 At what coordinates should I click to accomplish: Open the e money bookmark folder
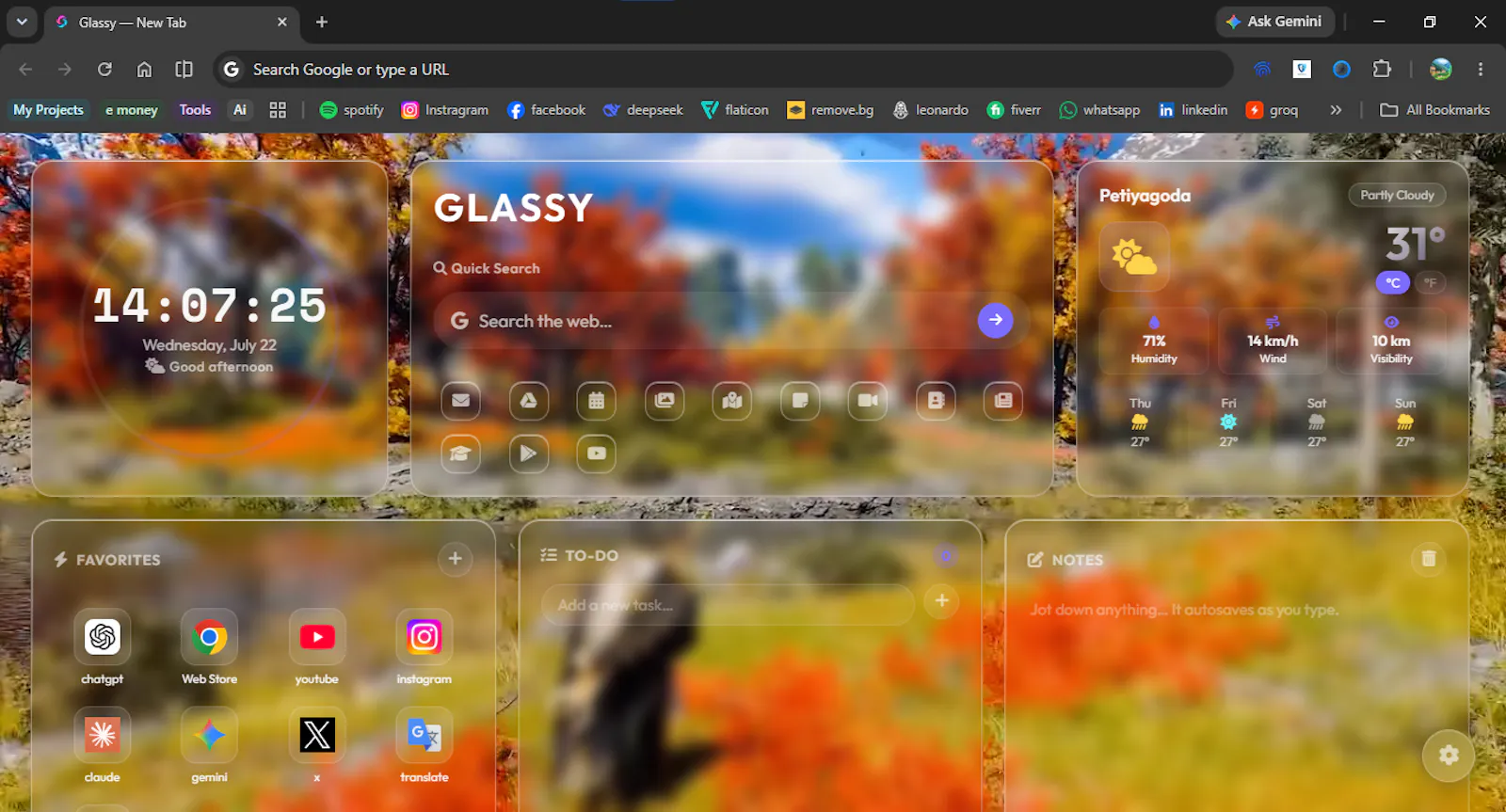pyautogui.click(x=132, y=110)
